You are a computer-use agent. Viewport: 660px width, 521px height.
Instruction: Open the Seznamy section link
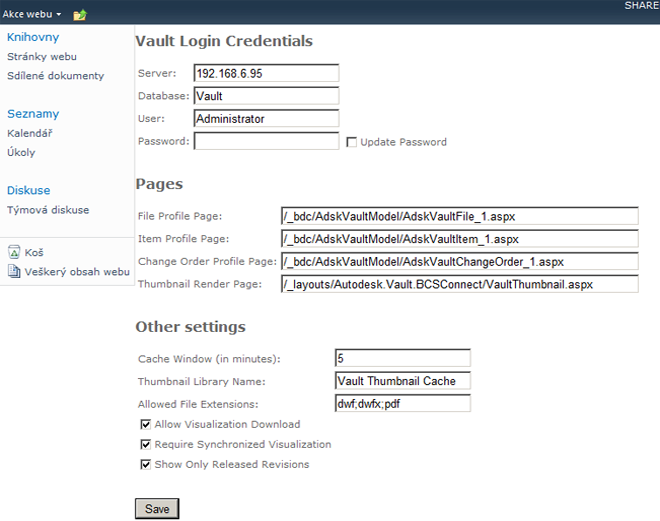coord(33,114)
